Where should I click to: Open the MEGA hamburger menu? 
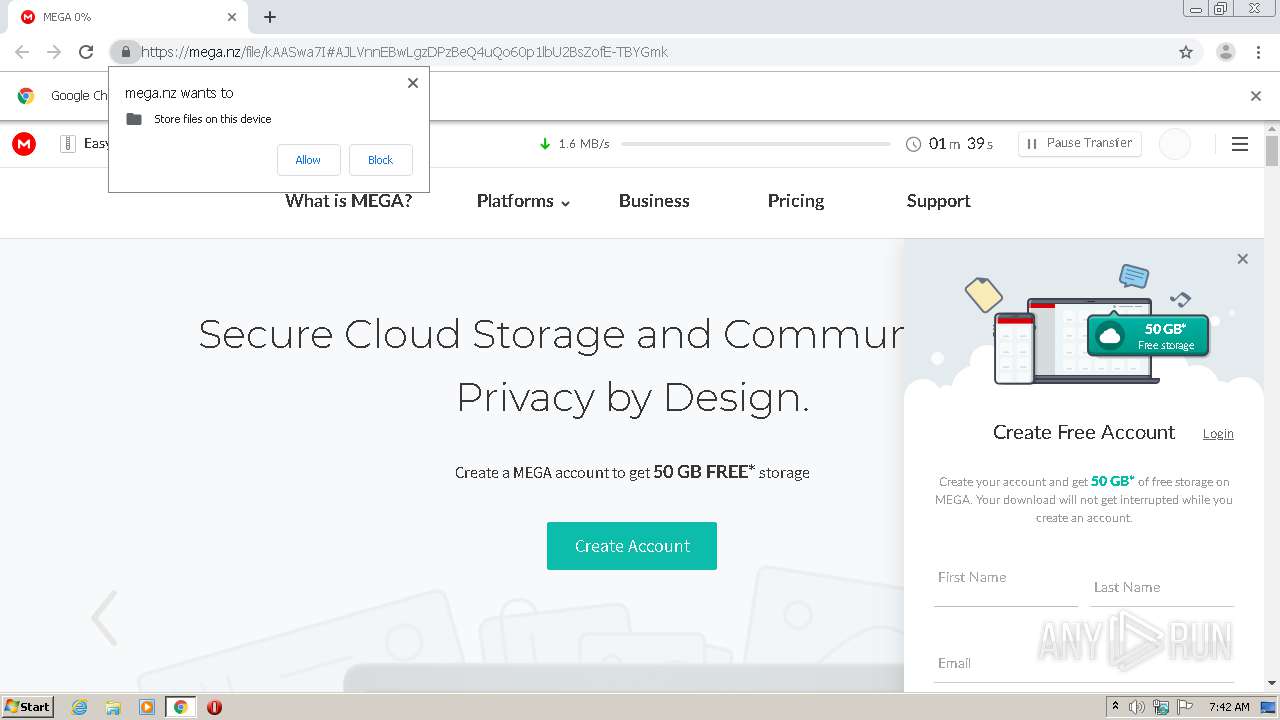(1240, 144)
